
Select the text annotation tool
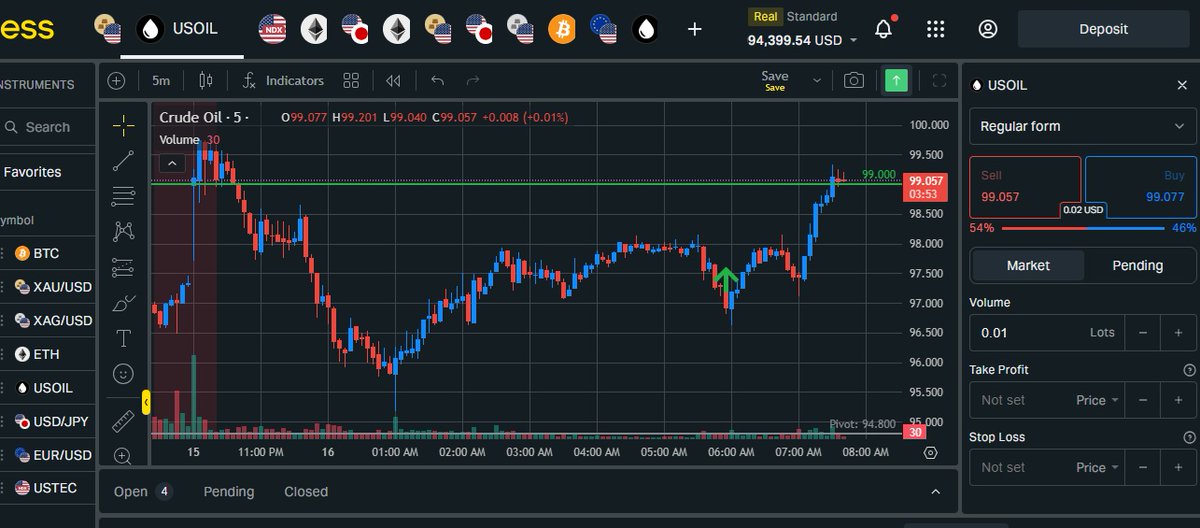(x=123, y=338)
